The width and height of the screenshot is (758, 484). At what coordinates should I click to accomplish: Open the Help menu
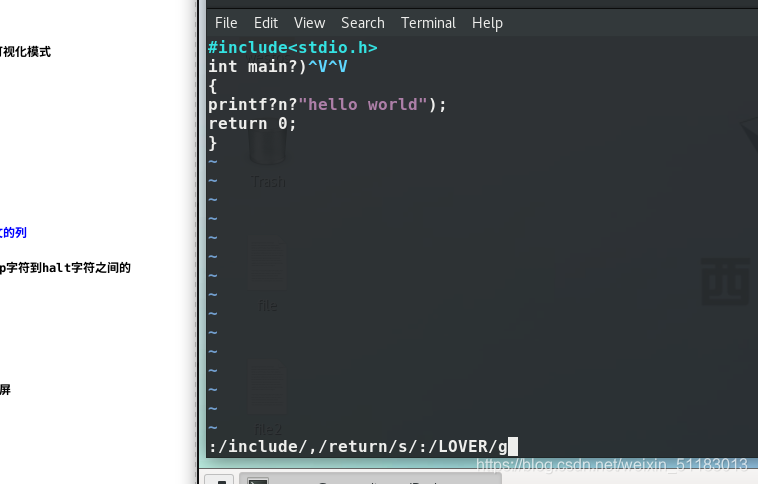487,23
